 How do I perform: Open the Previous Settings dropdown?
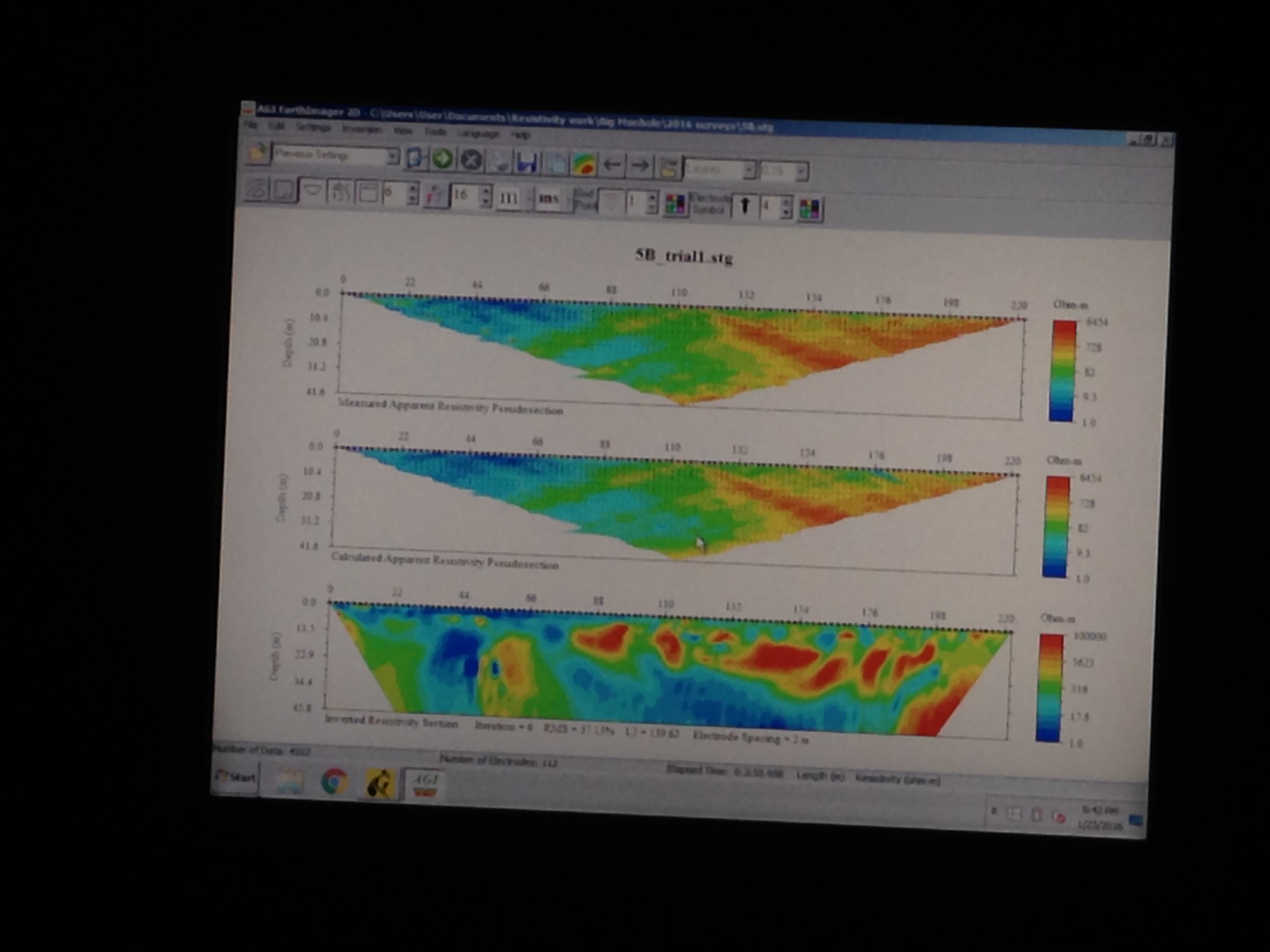336,156
